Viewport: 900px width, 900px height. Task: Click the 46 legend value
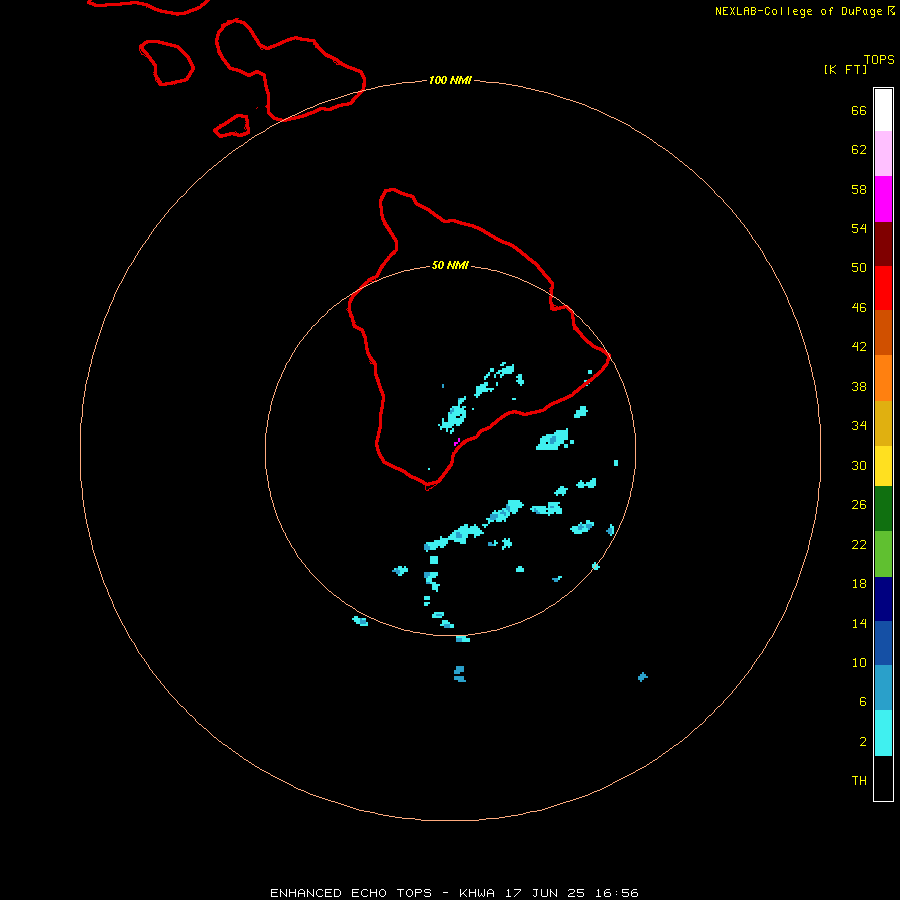point(859,308)
